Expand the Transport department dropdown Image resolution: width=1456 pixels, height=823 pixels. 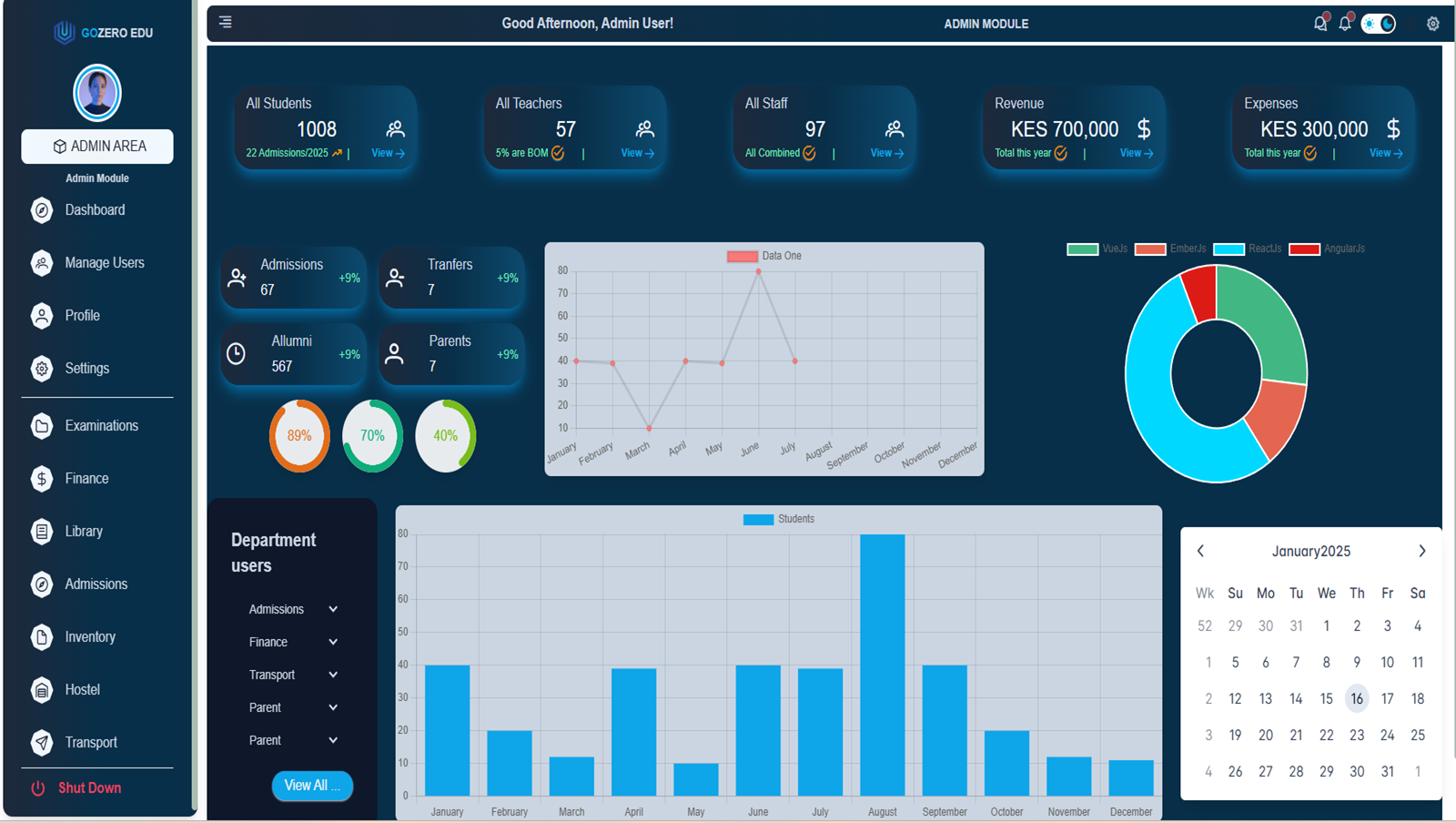pos(332,675)
